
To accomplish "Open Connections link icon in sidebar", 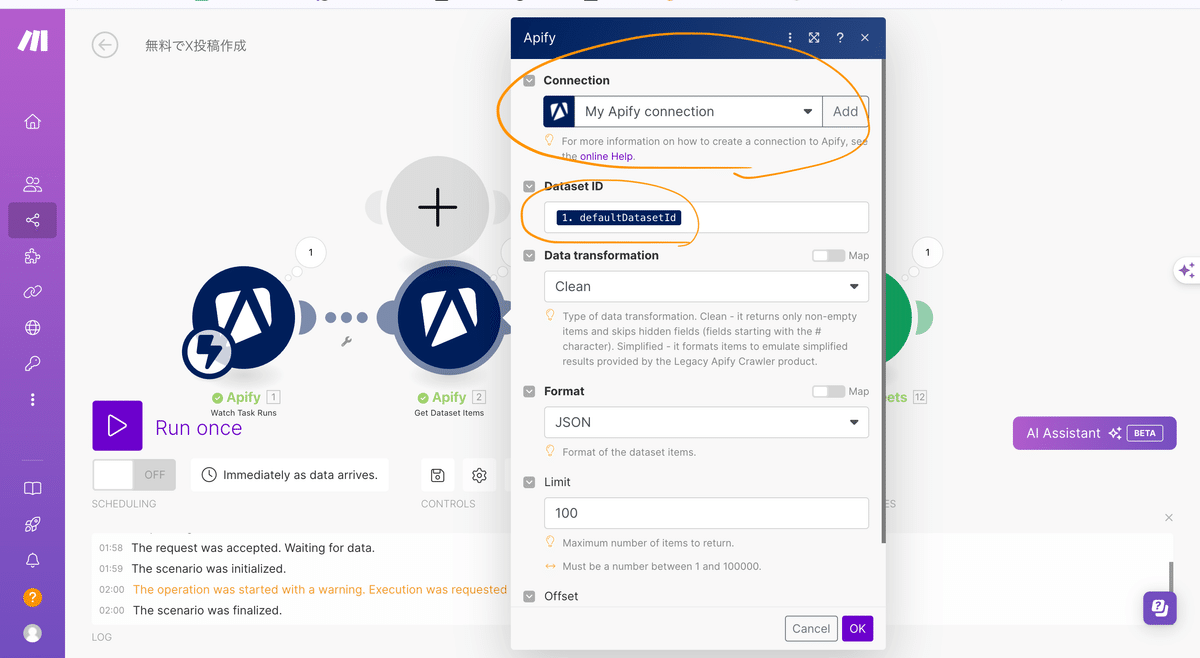I will click(32, 292).
